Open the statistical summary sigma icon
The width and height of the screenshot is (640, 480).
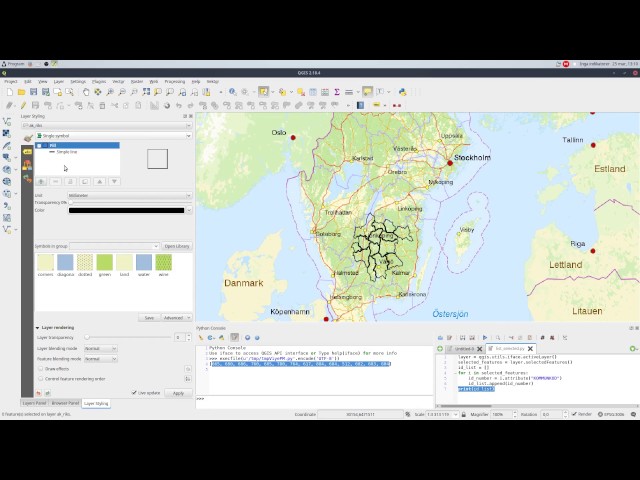click(x=337, y=92)
